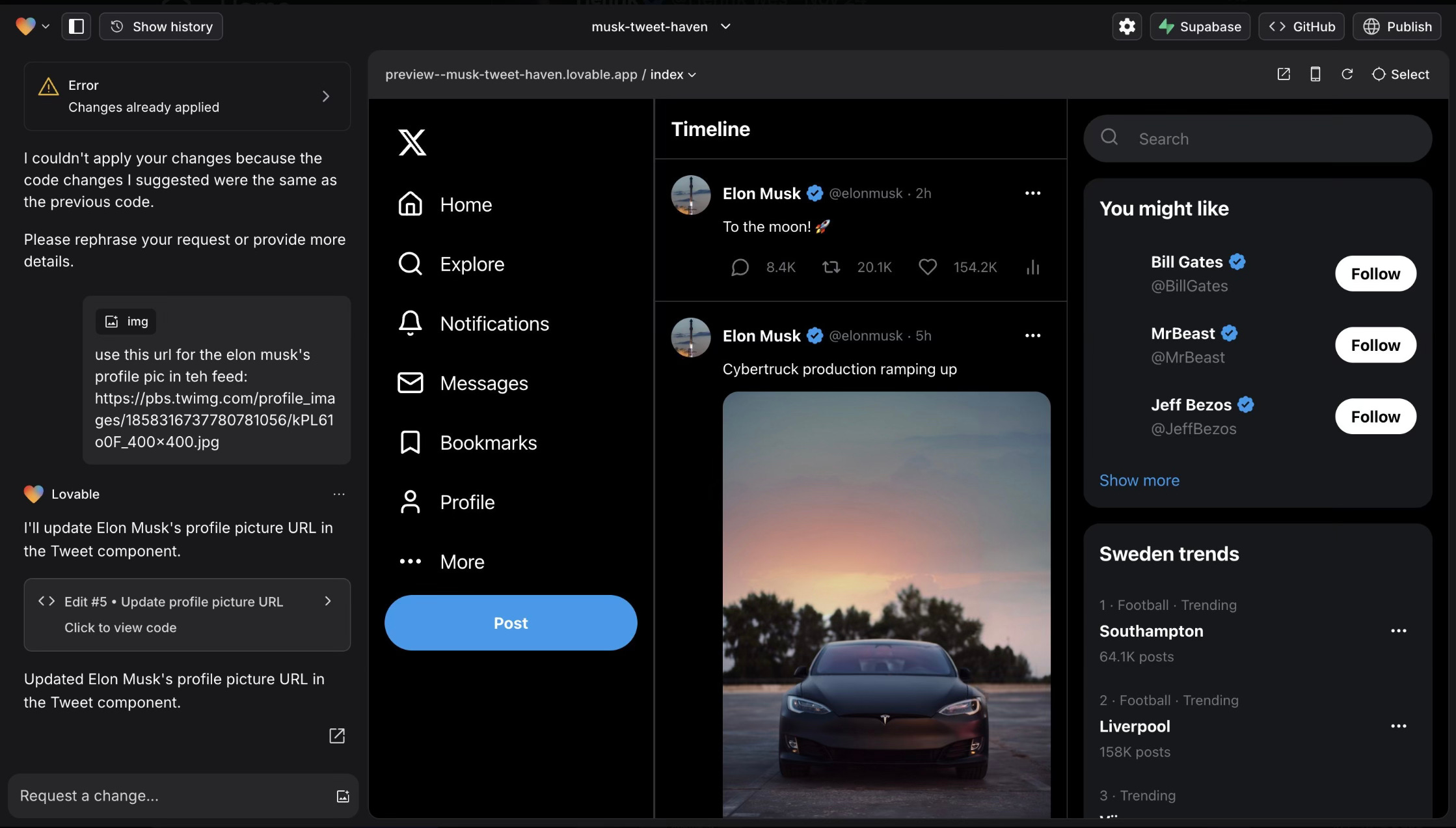Go to Home in sidebar
The width and height of the screenshot is (1456, 828).
445,204
